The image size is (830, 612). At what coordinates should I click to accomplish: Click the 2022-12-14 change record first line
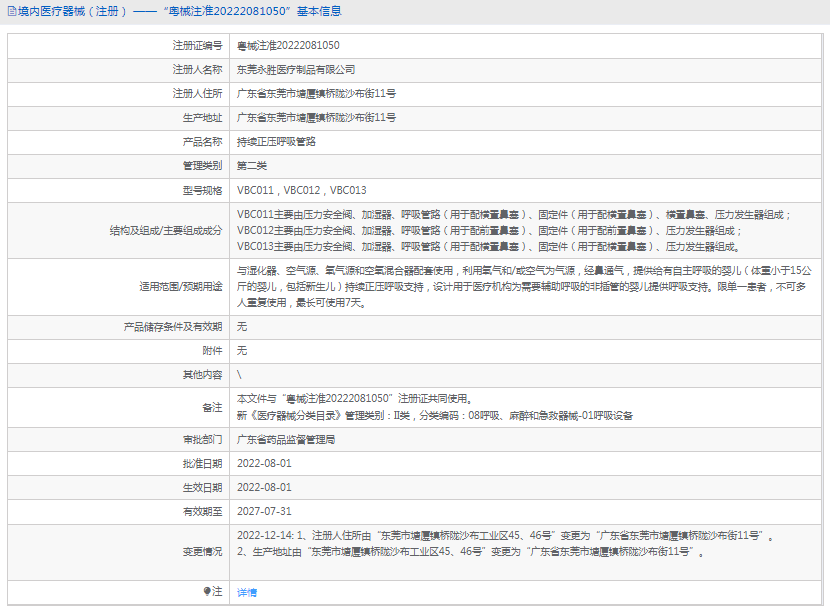tap(505, 536)
